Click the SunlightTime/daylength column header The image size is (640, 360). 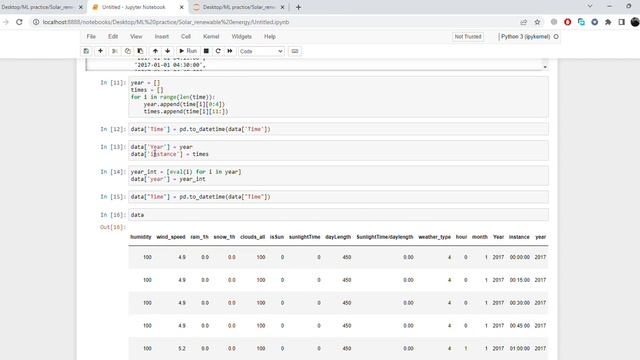pyautogui.click(x=385, y=237)
